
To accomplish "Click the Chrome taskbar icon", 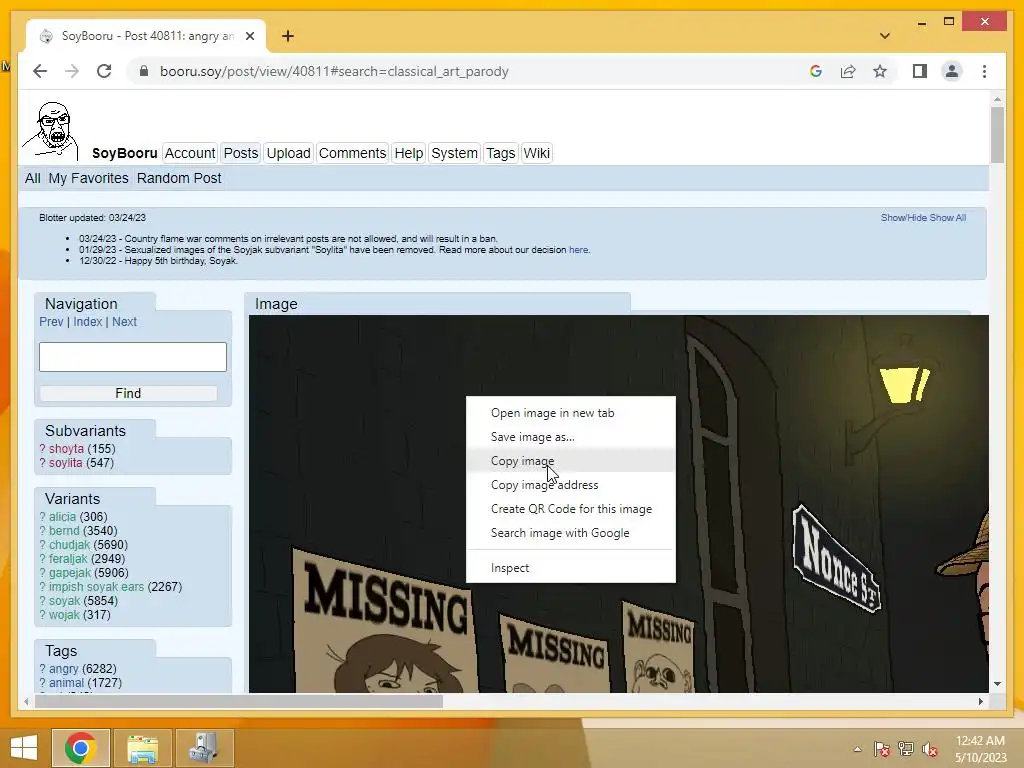I will [x=80, y=747].
